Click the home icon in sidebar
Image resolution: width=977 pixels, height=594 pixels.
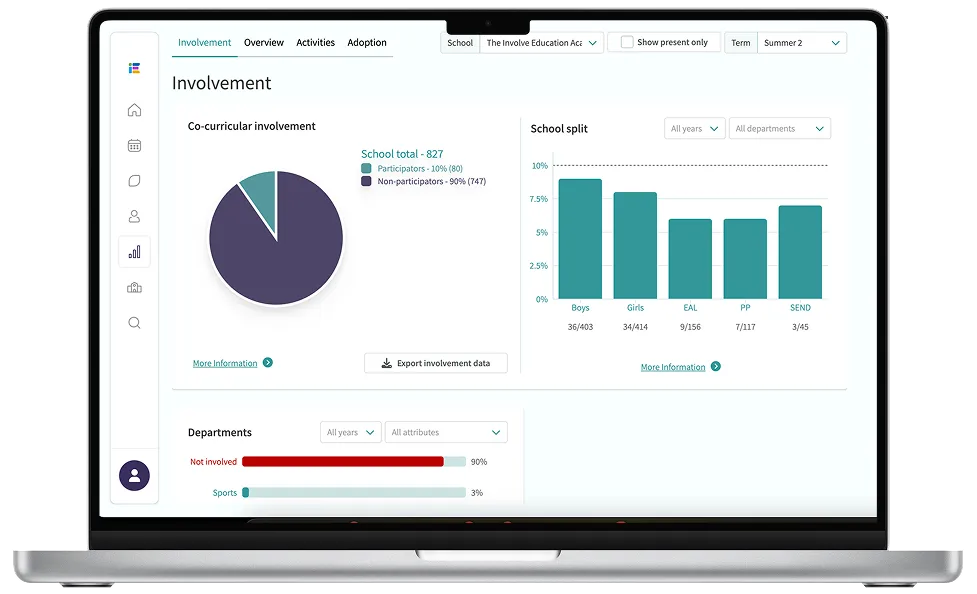point(134,110)
